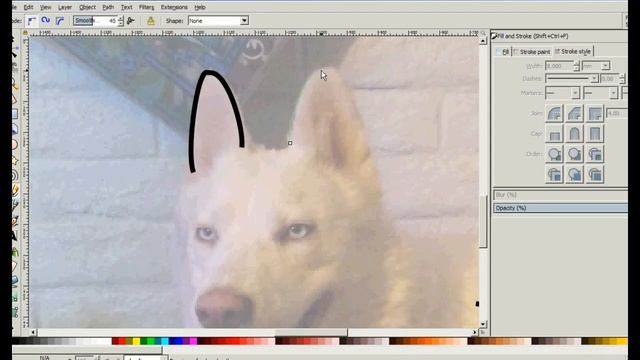Toggle the ruler lock icon at ruler corner
This screenshot has width=640, height=360.
(25, 33)
